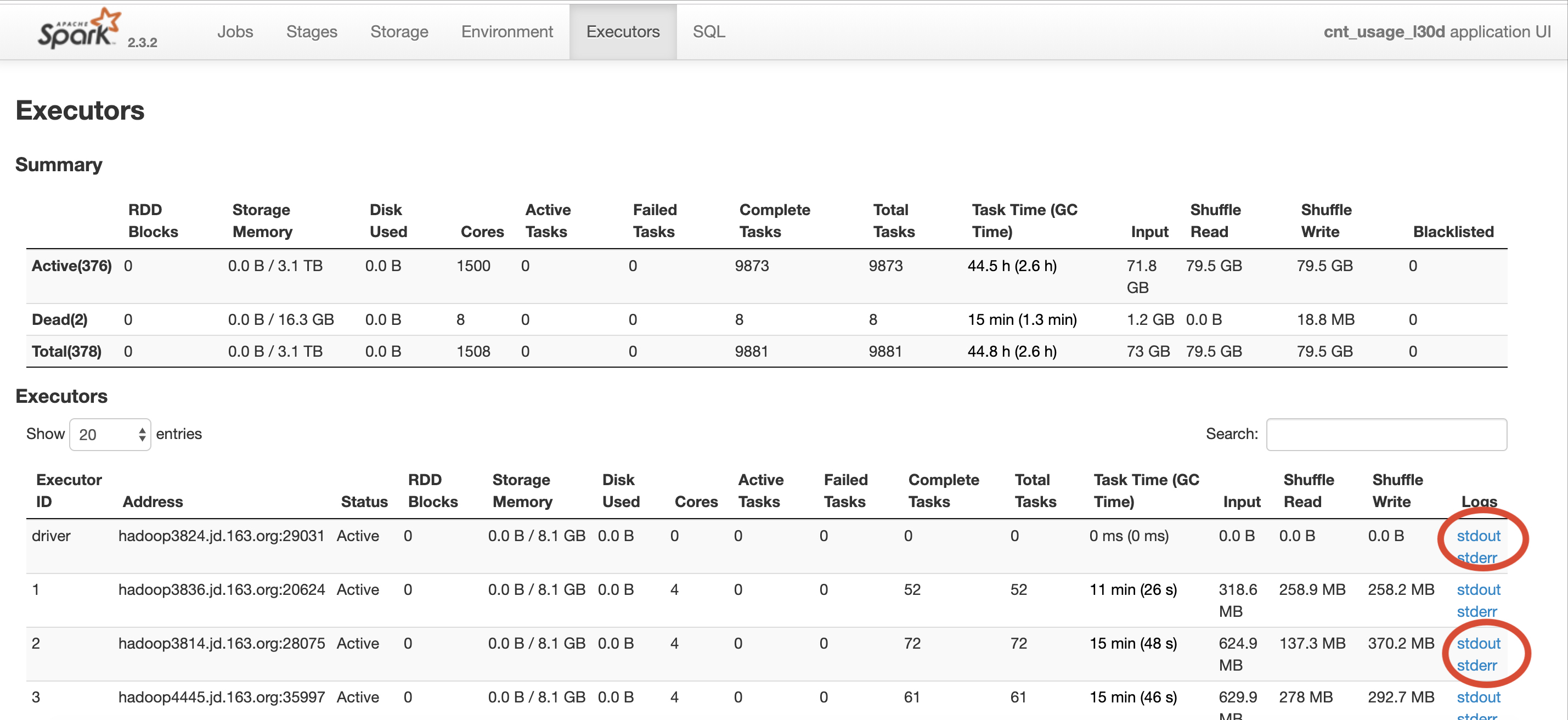The width and height of the screenshot is (1568, 720).
Task: Sort by Executor ID column header
Action: point(69,491)
